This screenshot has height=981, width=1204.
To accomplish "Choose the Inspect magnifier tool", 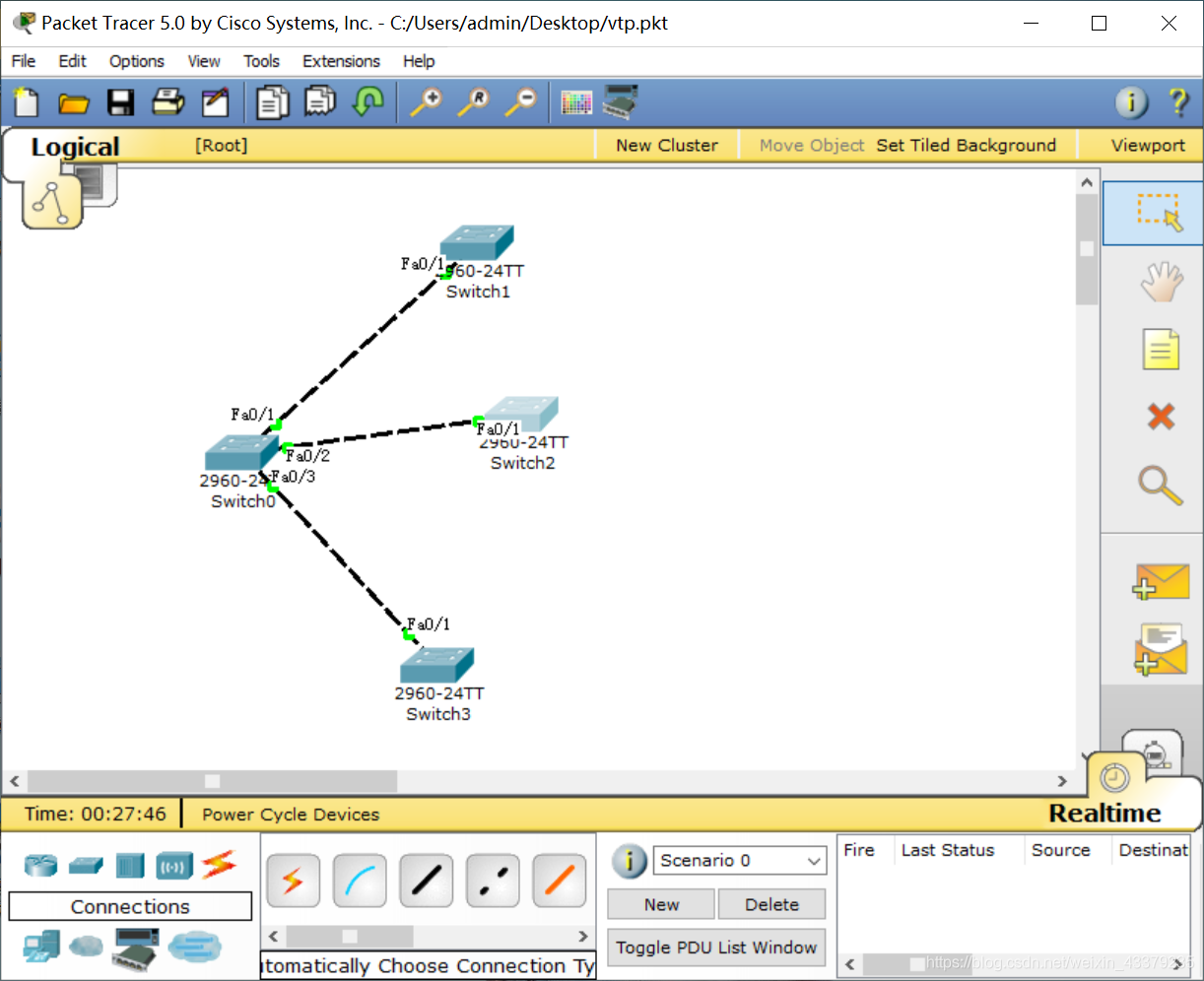I will point(1160,485).
